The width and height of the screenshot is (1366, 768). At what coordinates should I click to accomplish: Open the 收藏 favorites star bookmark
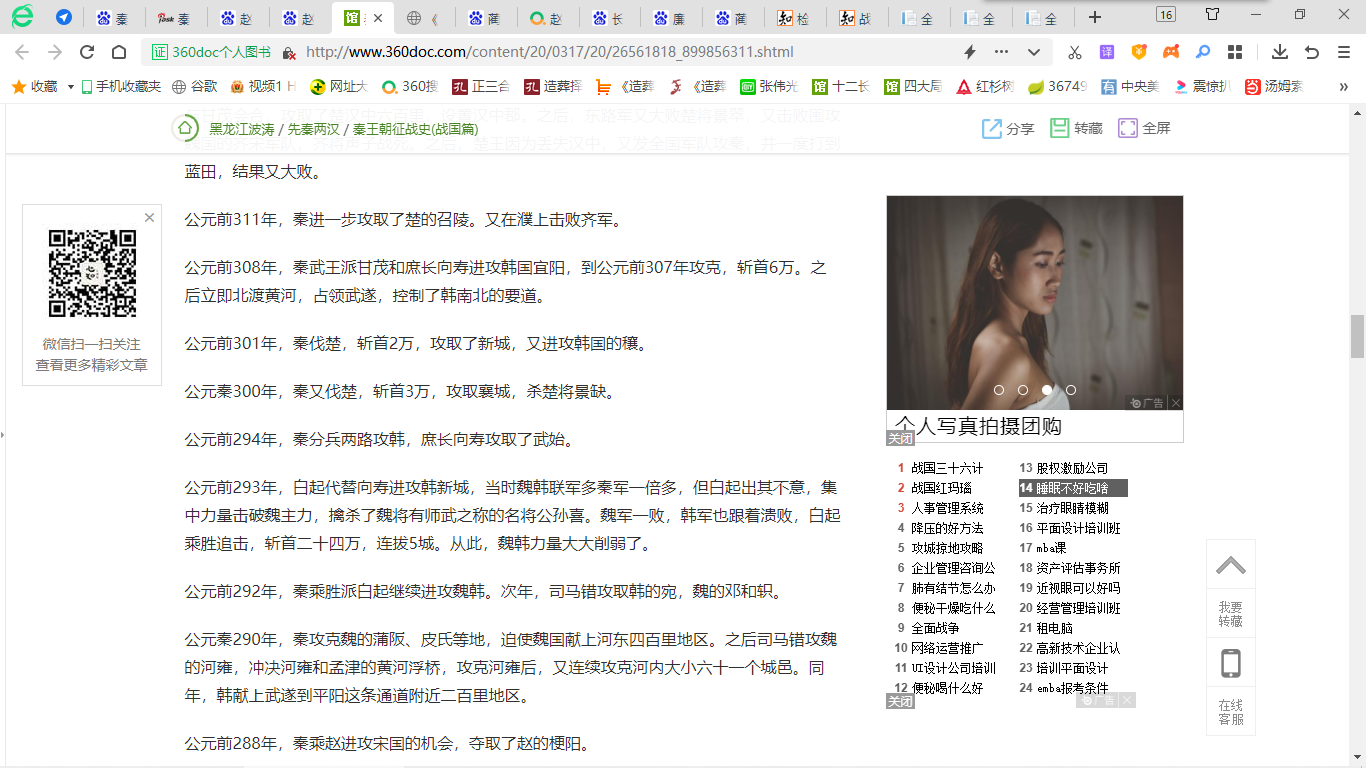[35, 87]
